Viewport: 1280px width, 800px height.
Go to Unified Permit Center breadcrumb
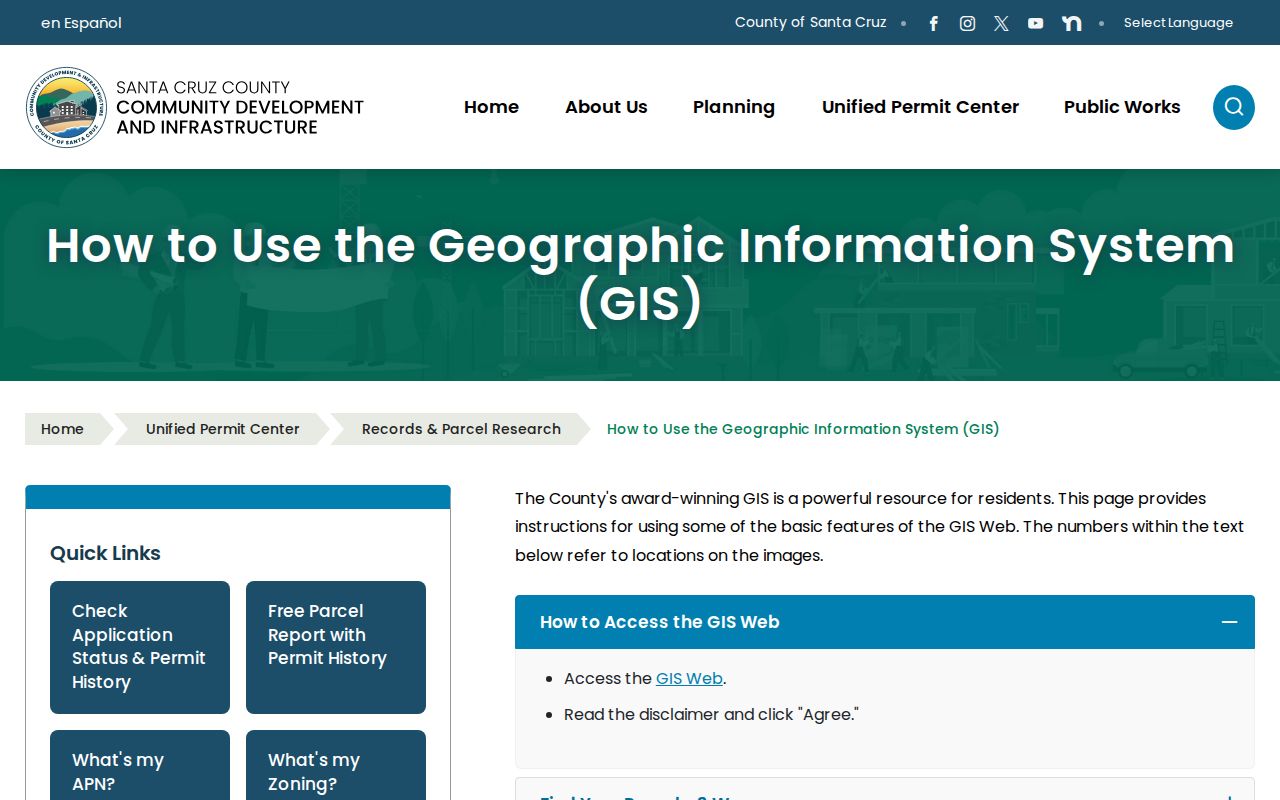click(x=222, y=429)
